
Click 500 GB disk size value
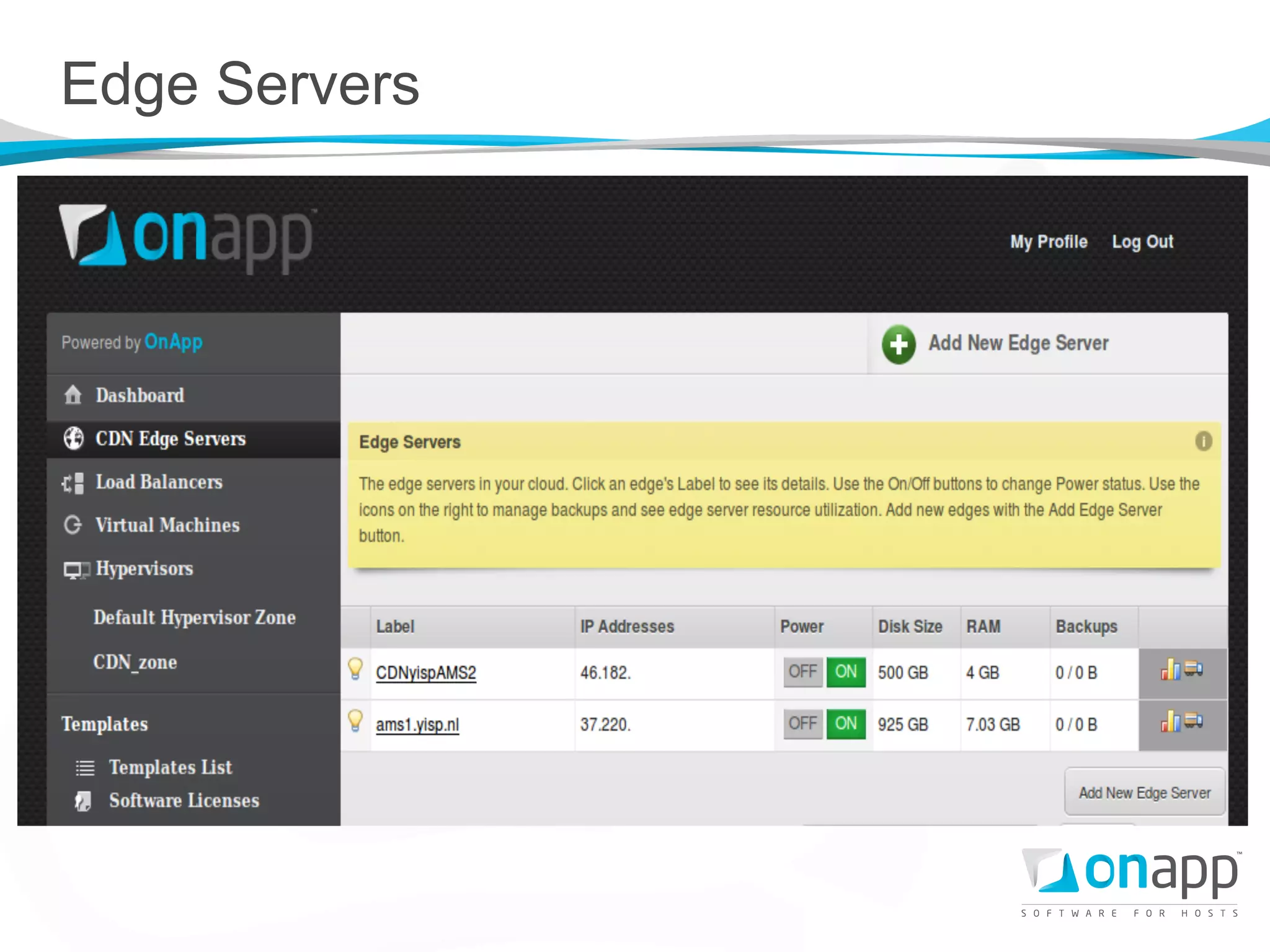tap(903, 673)
